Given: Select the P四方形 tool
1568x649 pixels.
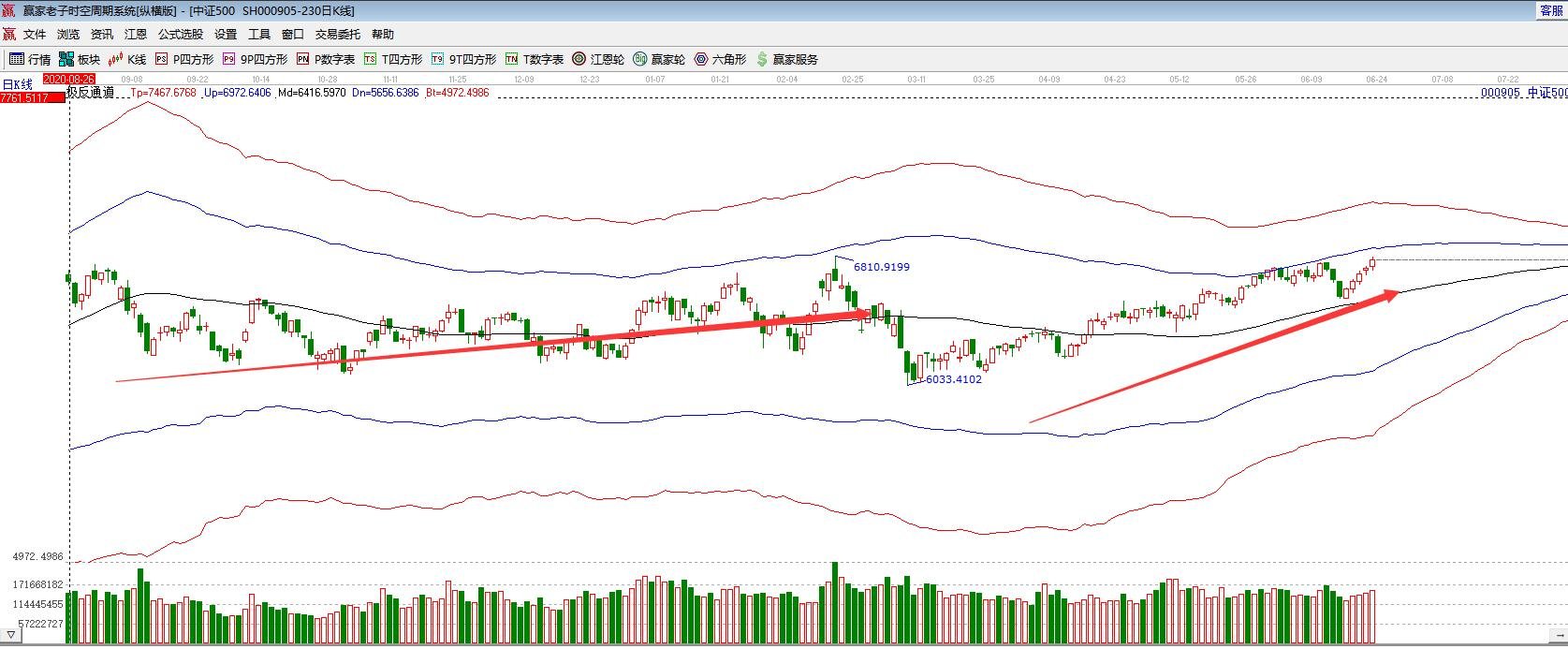Looking at the screenshot, I should [x=184, y=59].
